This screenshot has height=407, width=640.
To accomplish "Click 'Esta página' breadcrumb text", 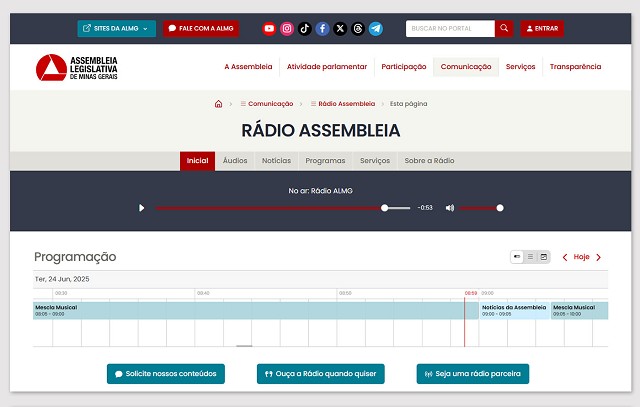I will tap(408, 104).
